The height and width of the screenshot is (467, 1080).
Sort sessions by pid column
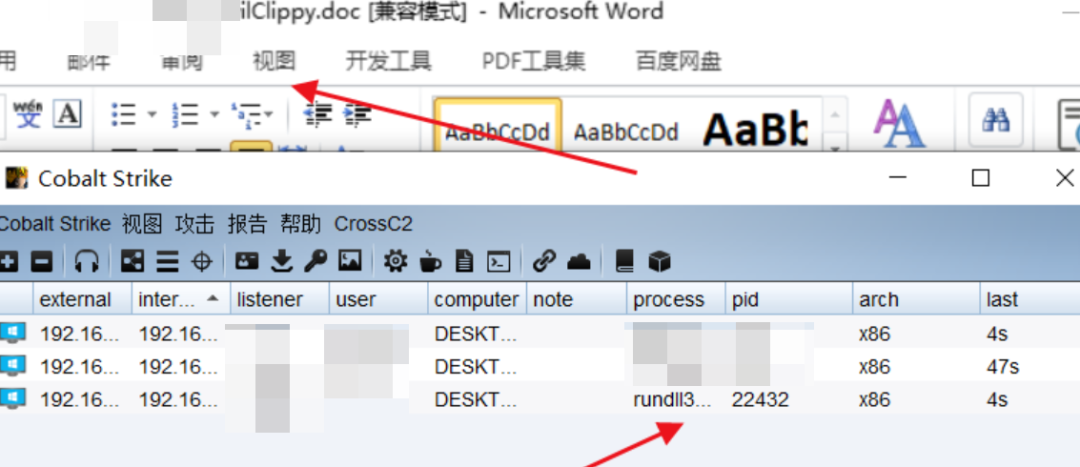click(789, 300)
